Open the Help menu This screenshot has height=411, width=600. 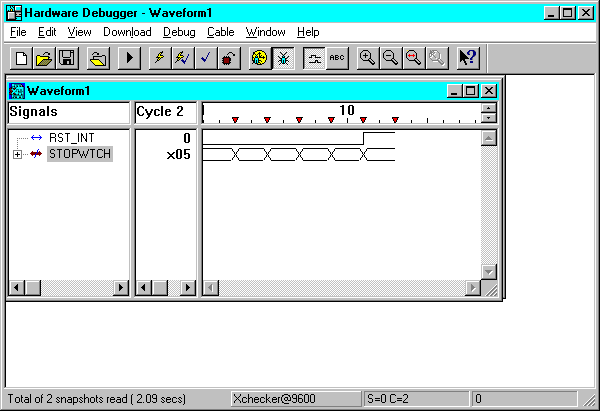pos(308,32)
